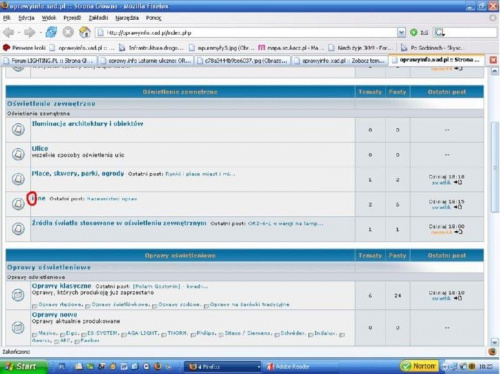The width and height of the screenshot is (500, 374).
Task: Open the Windows Start button
Action: click(x=23, y=366)
